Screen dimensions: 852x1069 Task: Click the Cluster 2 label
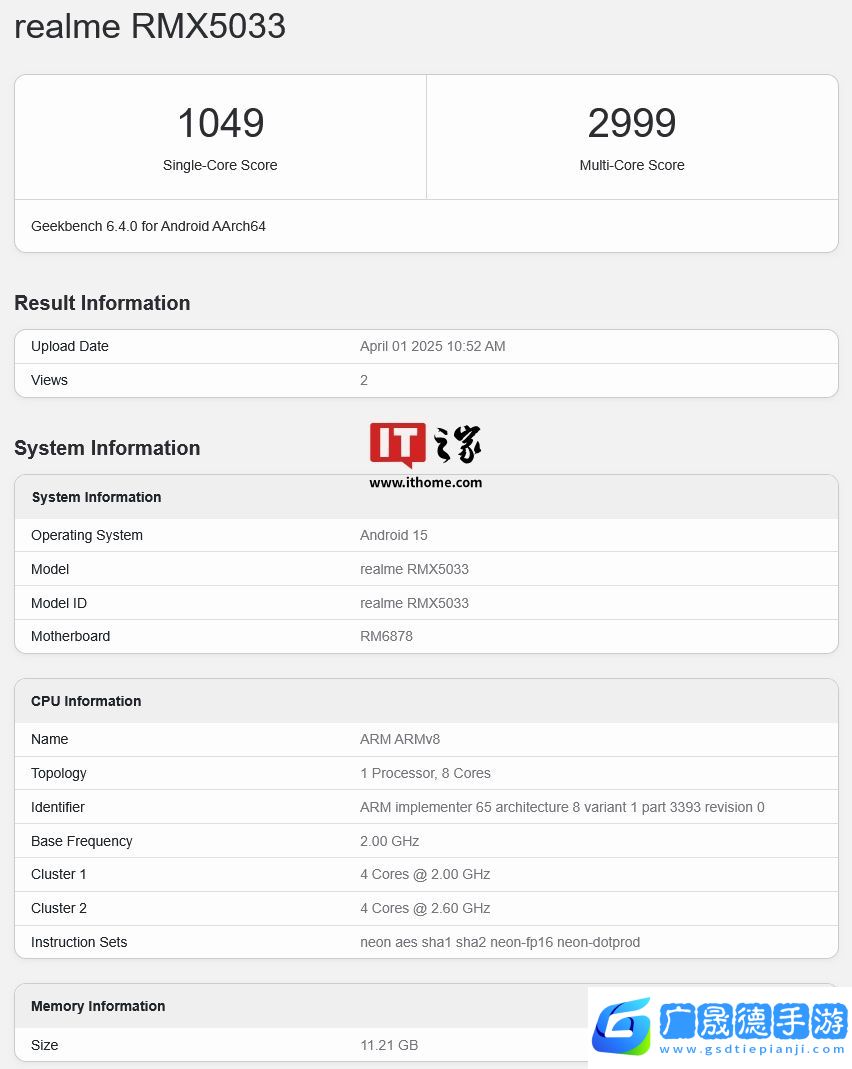[59, 908]
